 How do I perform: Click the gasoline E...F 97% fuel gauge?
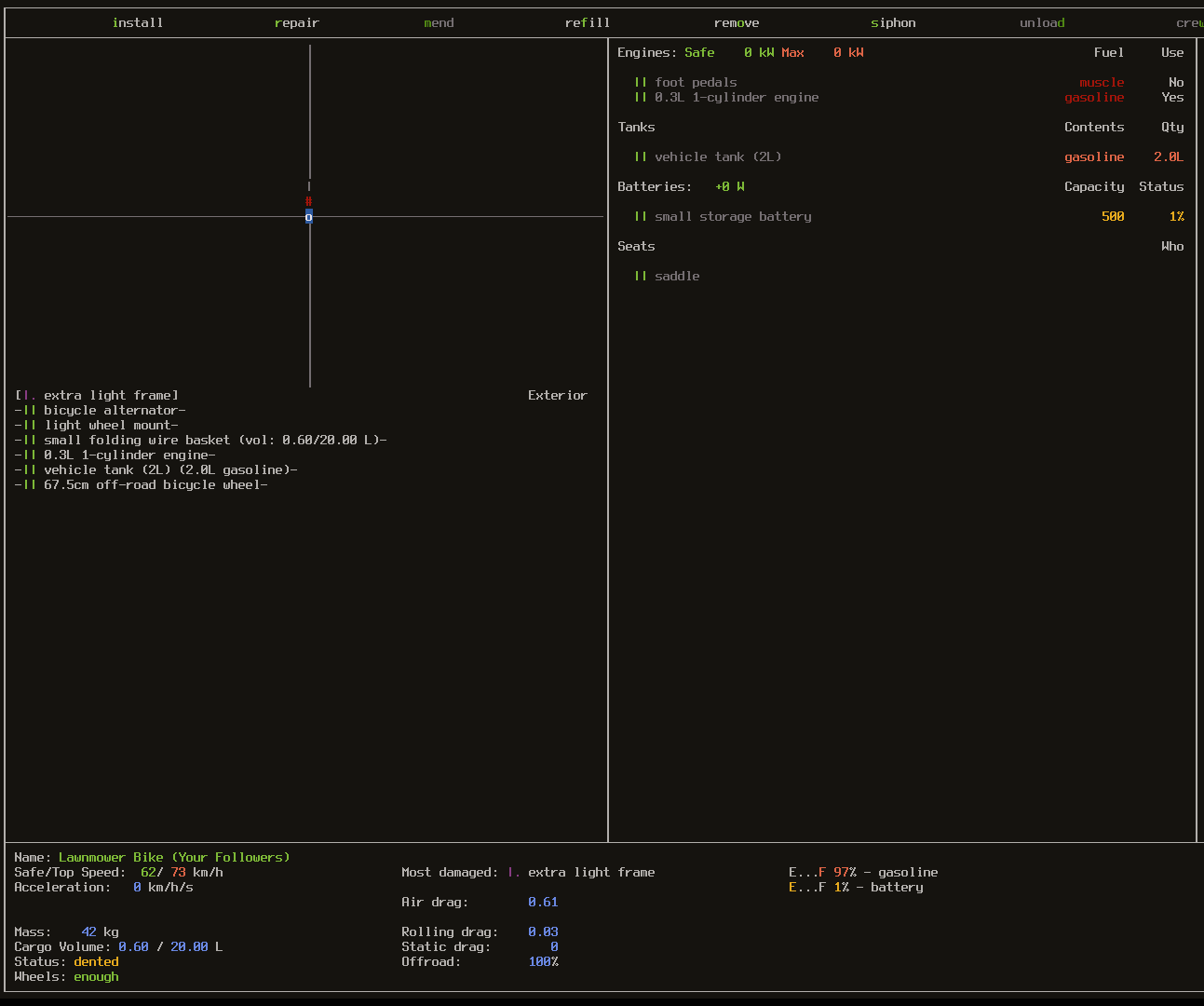(863, 873)
